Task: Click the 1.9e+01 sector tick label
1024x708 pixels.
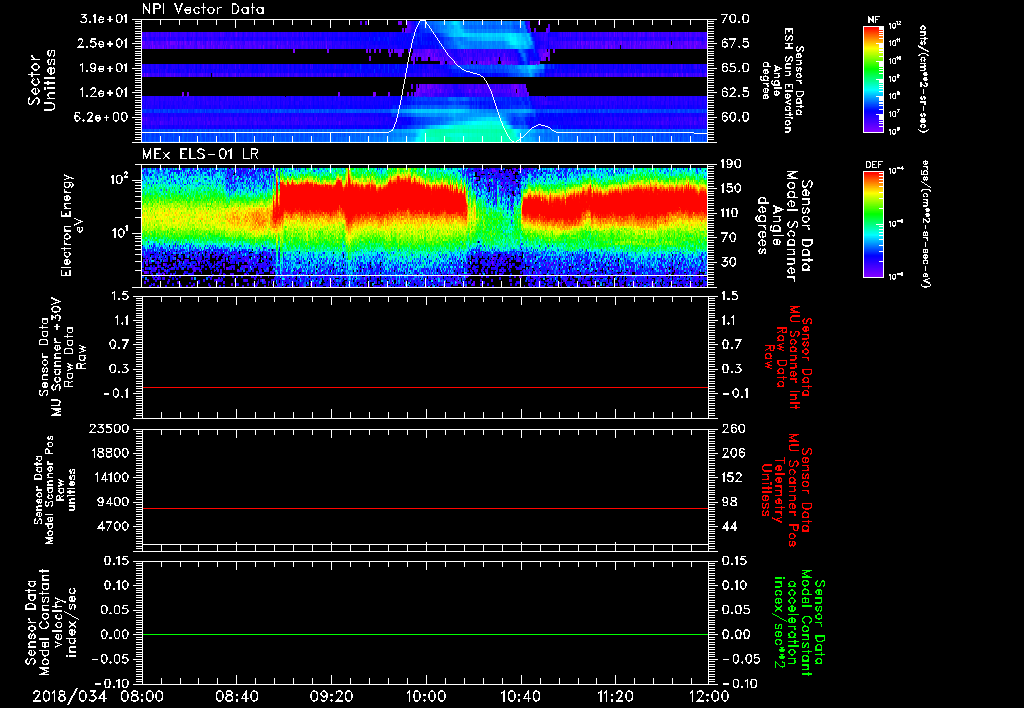Action: pyautogui.click(x=103, y=68)
